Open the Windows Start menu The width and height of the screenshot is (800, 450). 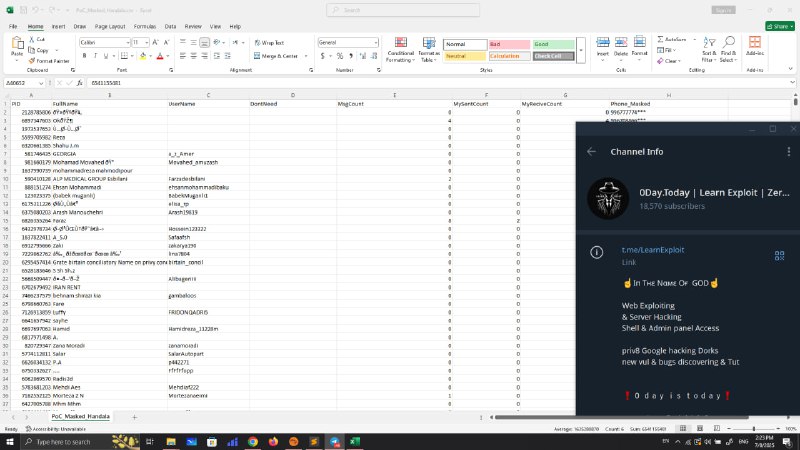click(10, 441)
